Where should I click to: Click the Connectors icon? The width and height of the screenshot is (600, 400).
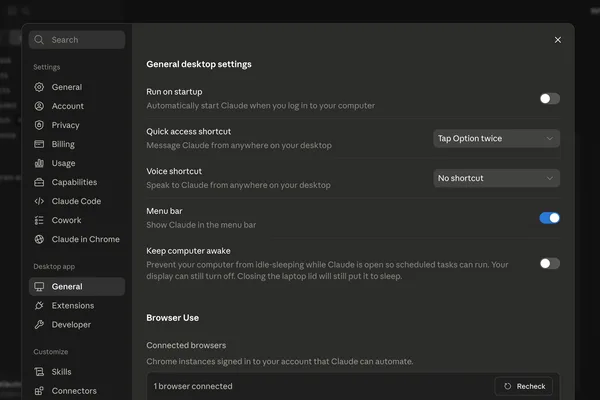pyautogui.click(x=39, y=391)
